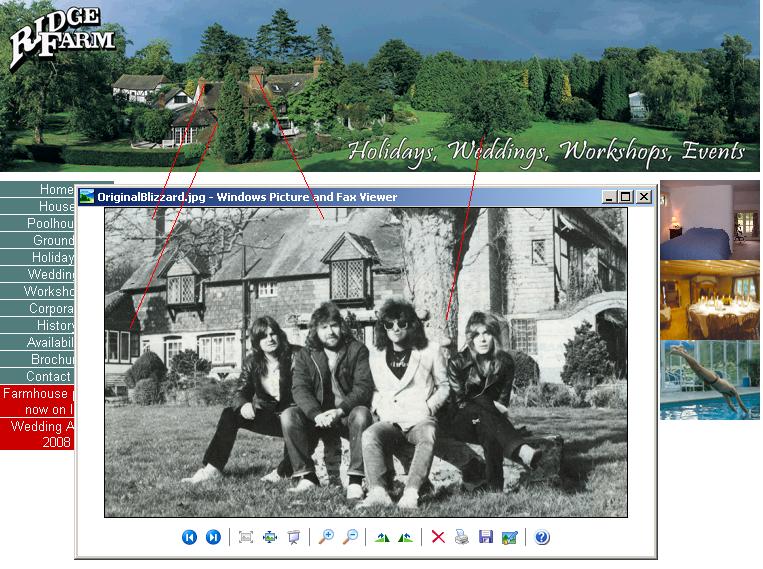Image resolution: width=763 pixels, height=569 pixels.
Task: Zoom out of the picture
Action: coord(350,538)
